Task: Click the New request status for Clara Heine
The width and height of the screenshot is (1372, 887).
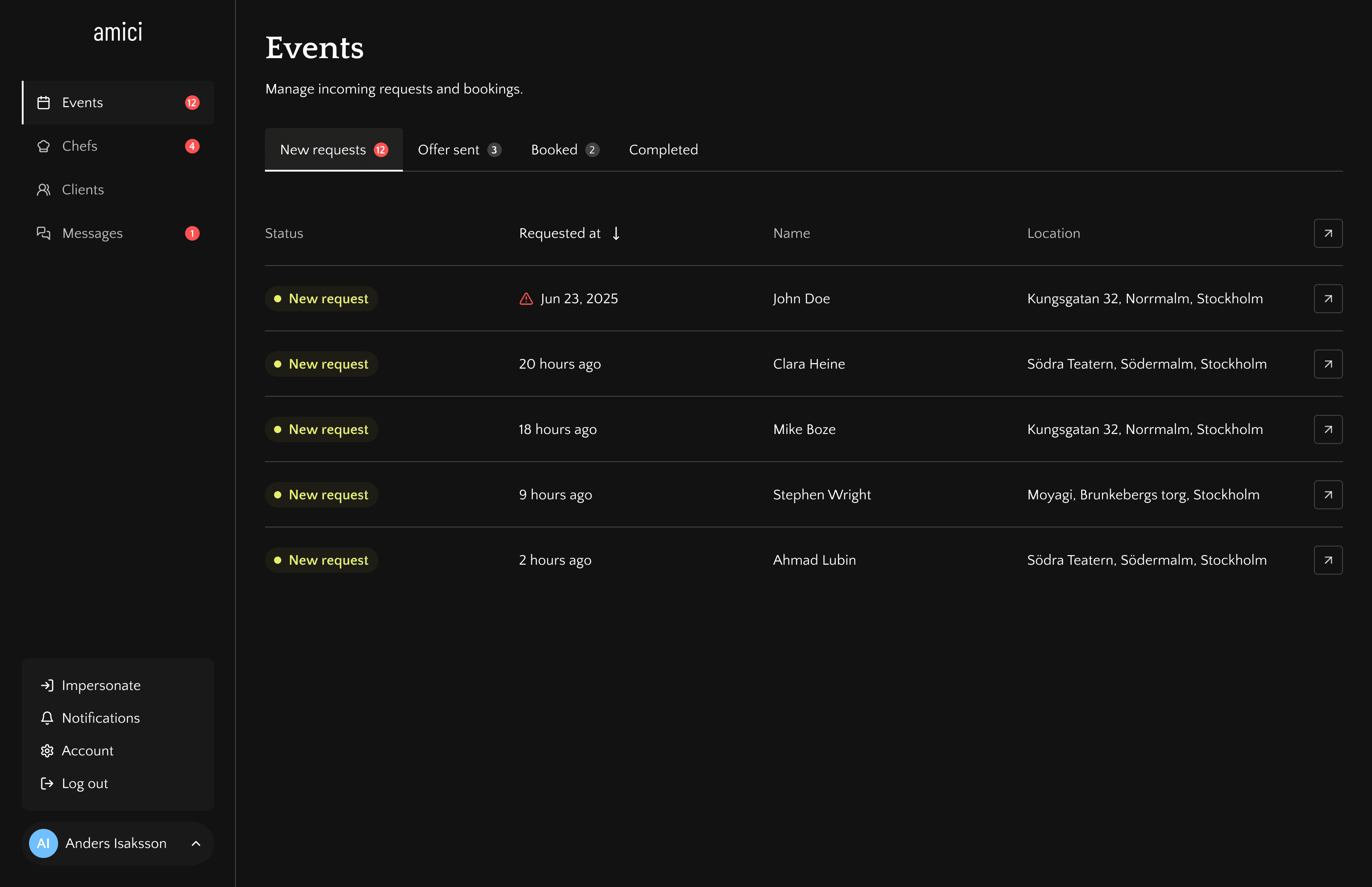Action: [x=321, y=364]
